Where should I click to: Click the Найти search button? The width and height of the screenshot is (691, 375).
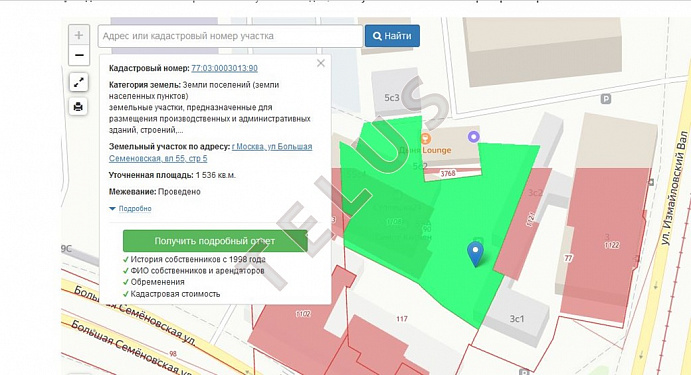(x=392, y=36)
